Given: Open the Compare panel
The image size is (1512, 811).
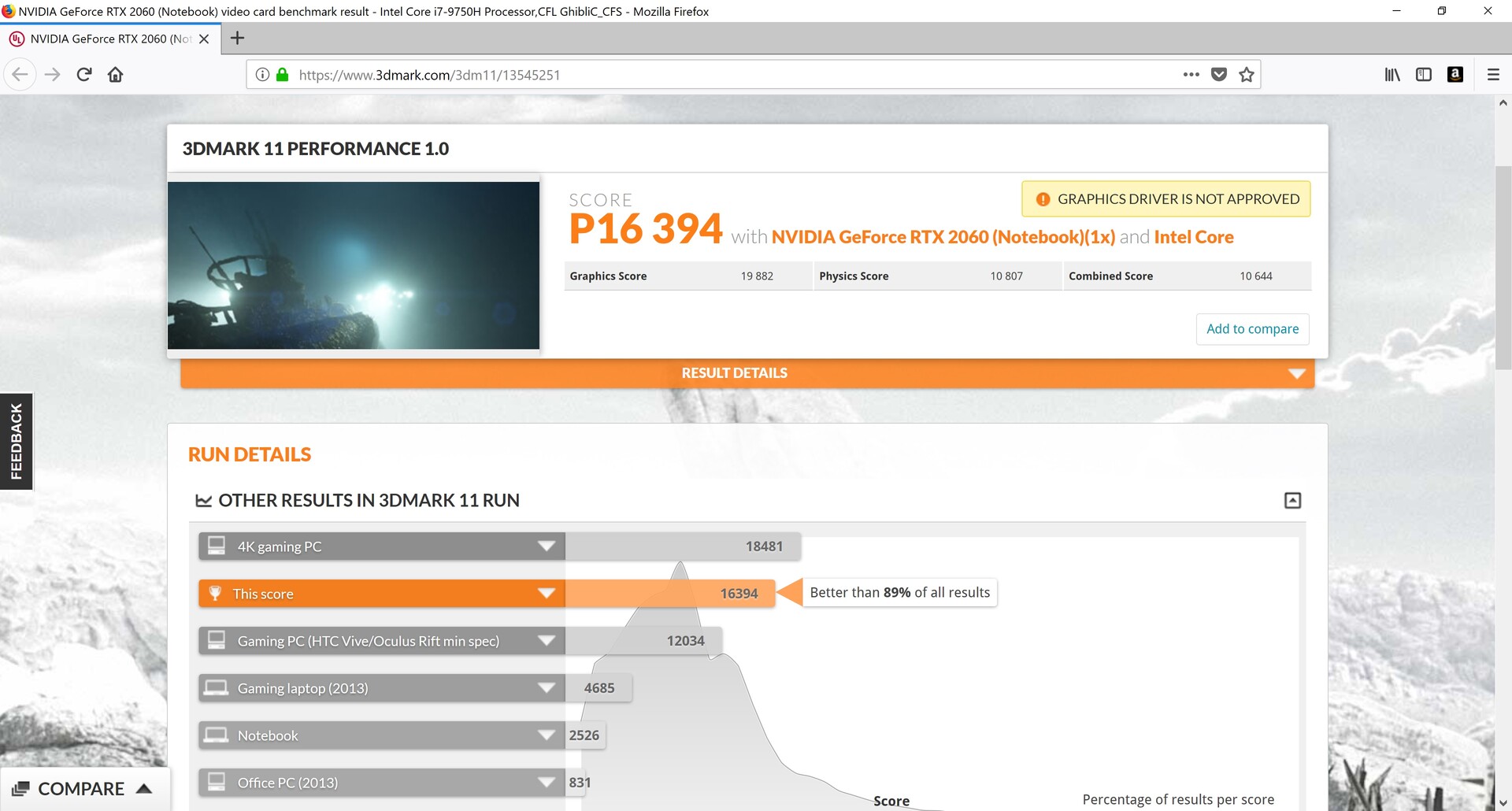Looking at the screenshot, I should point(83,789).
